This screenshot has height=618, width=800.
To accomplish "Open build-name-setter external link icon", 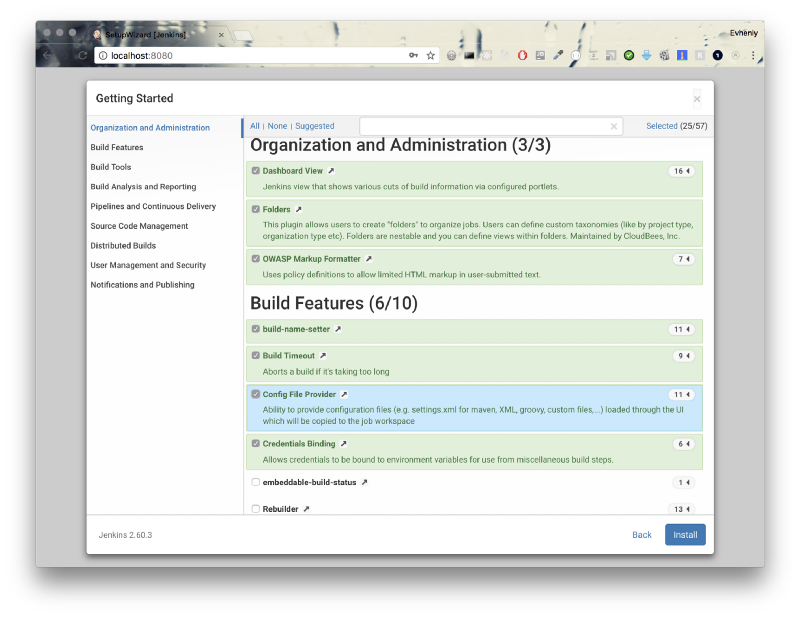I will coord(338,329).
